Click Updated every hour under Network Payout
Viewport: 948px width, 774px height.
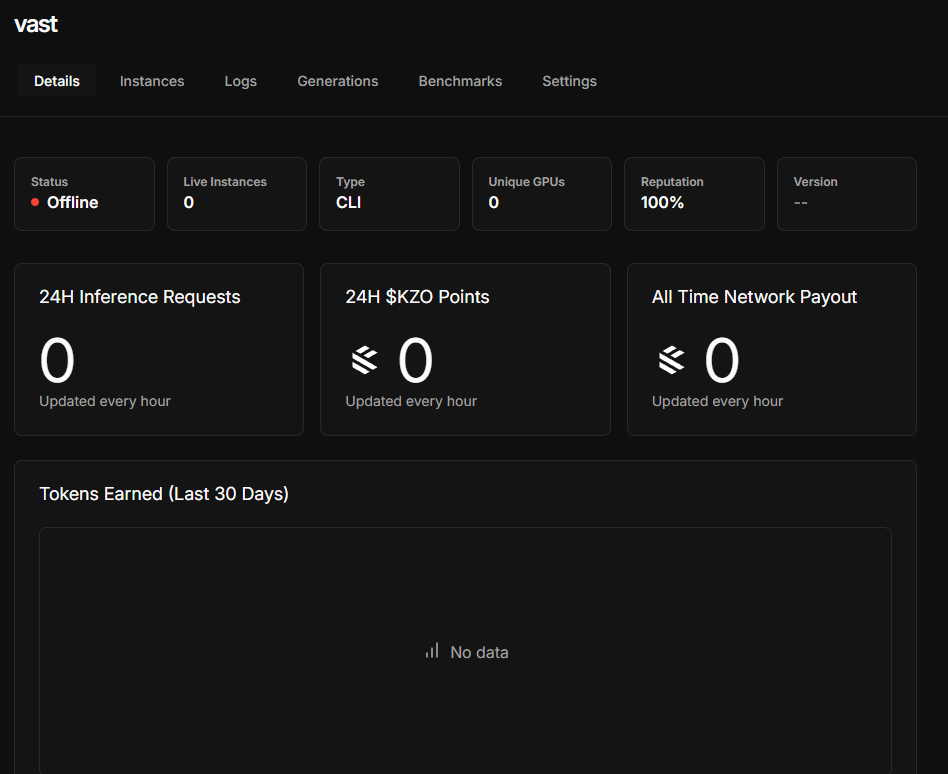(x=718, y=402)
